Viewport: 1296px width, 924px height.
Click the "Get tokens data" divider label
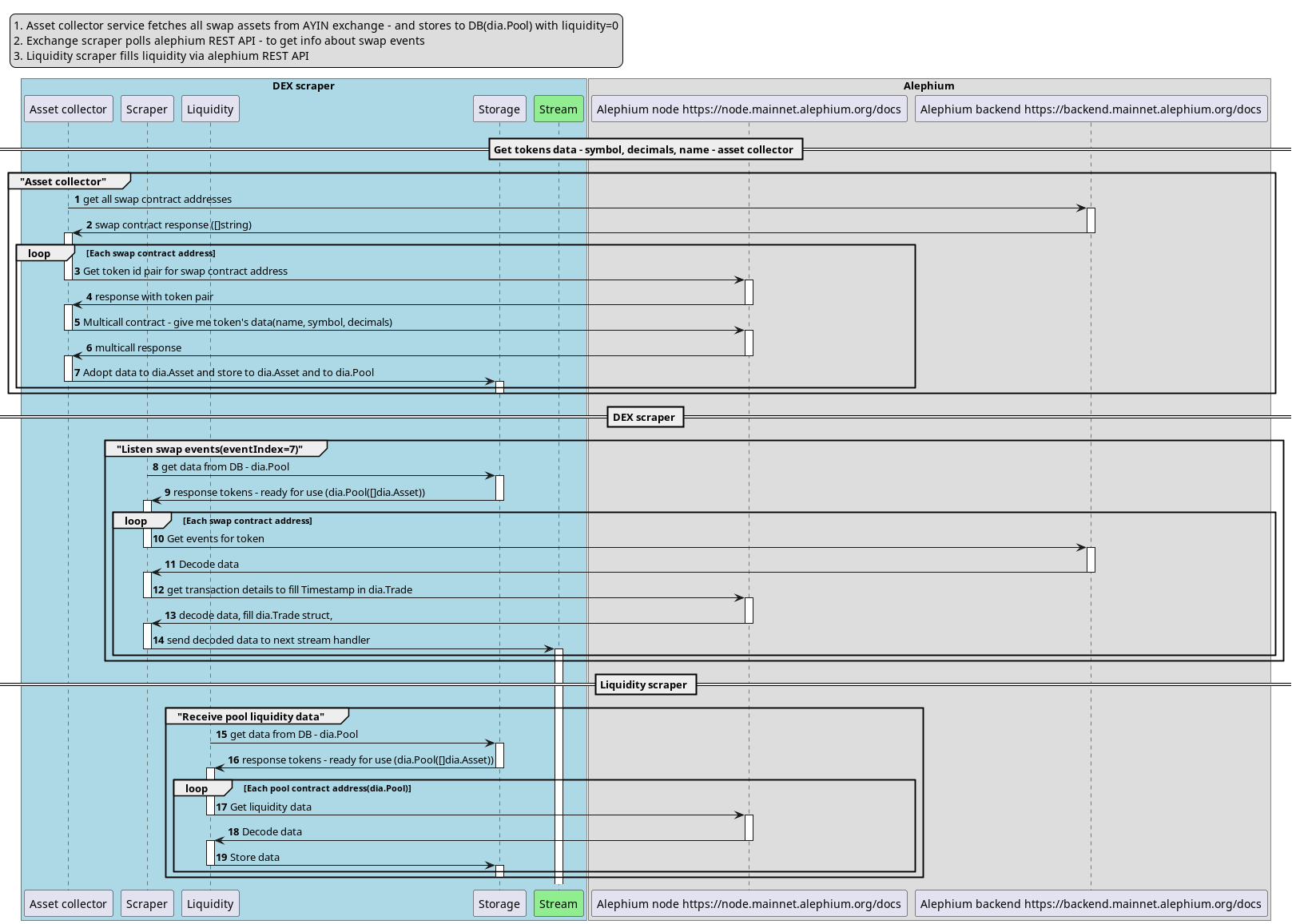[645, 149]
